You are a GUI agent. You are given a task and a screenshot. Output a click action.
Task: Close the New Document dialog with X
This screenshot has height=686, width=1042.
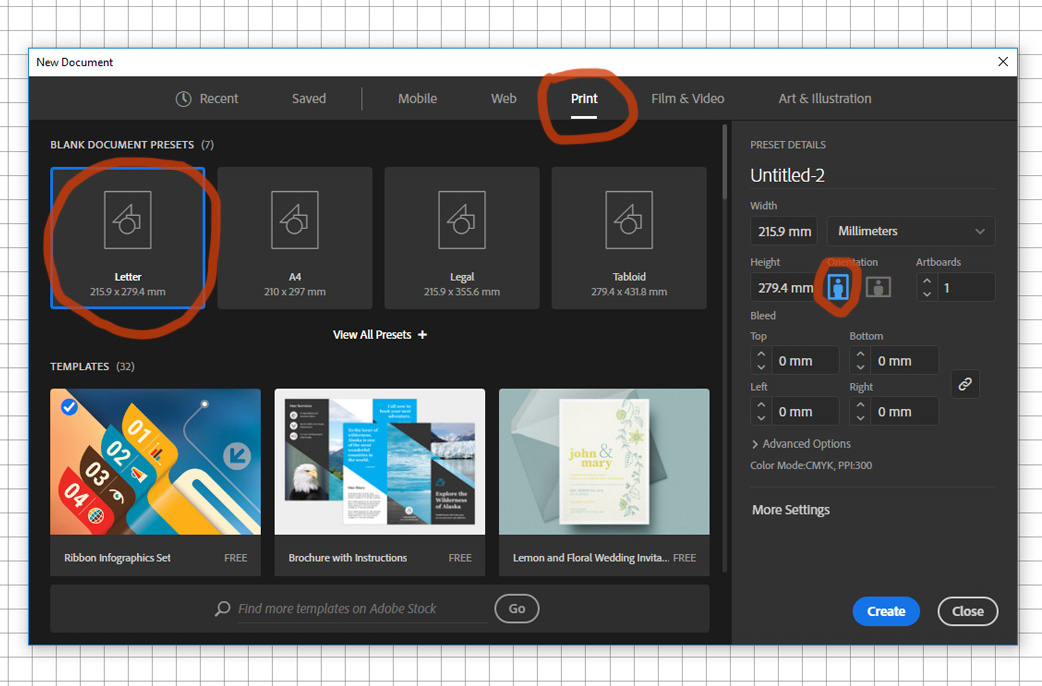pos(1003,62)
